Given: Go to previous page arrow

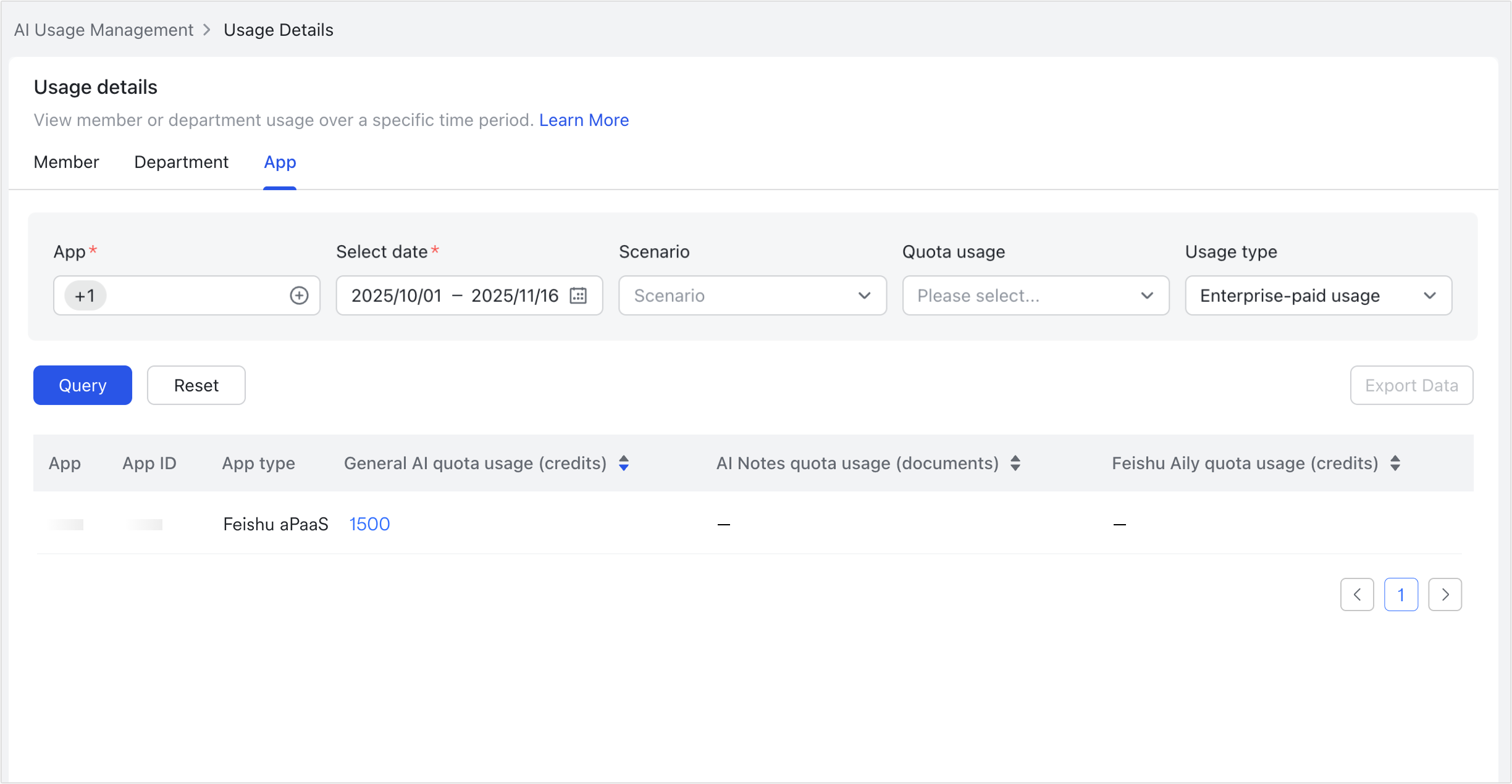Looking at the screenshot, I should pos(1357,594).
